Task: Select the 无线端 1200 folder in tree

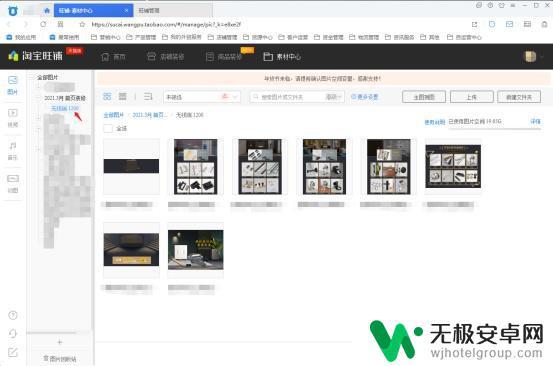Action: 65,108
